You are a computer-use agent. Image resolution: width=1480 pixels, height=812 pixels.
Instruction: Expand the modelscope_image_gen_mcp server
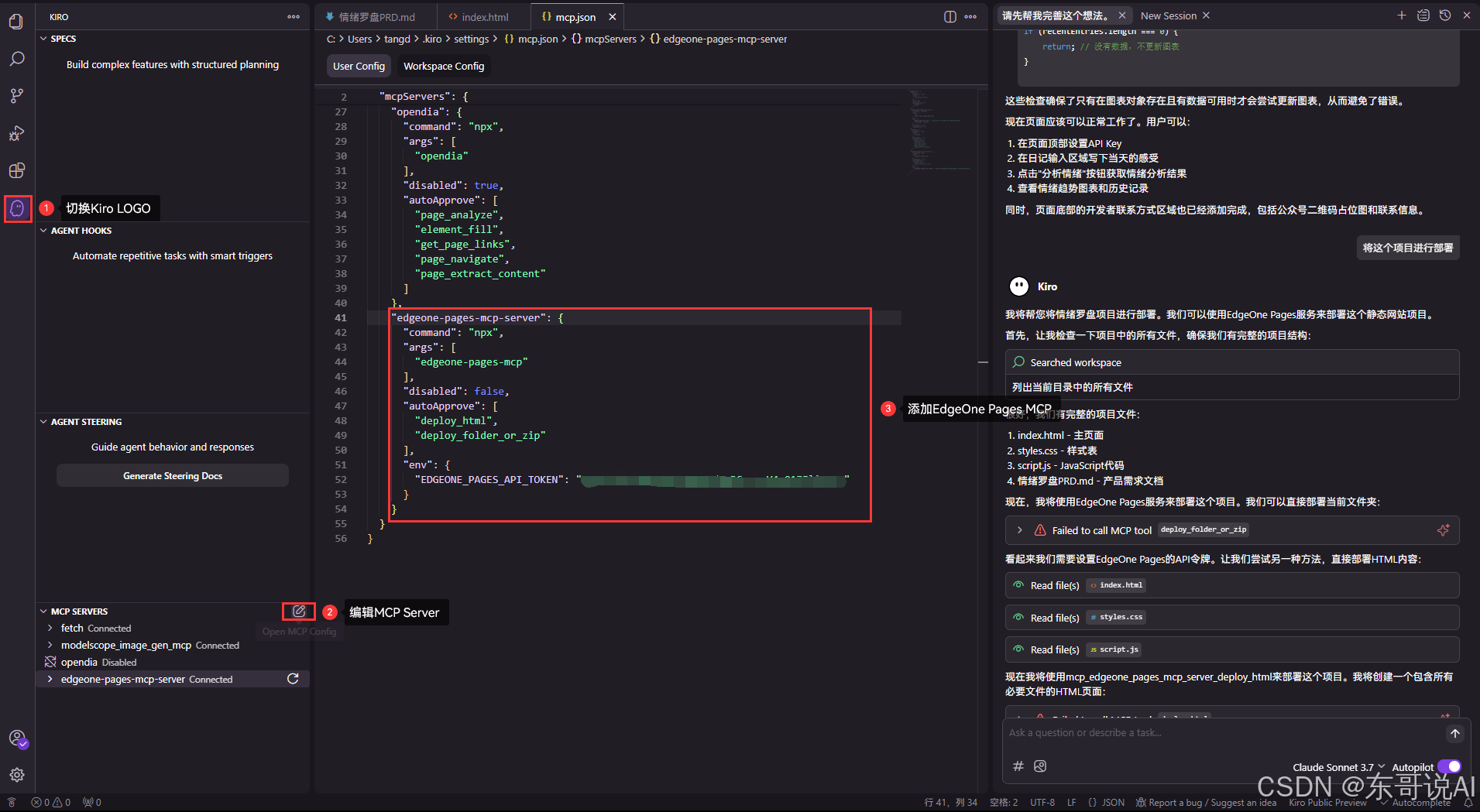pos(50,645)
